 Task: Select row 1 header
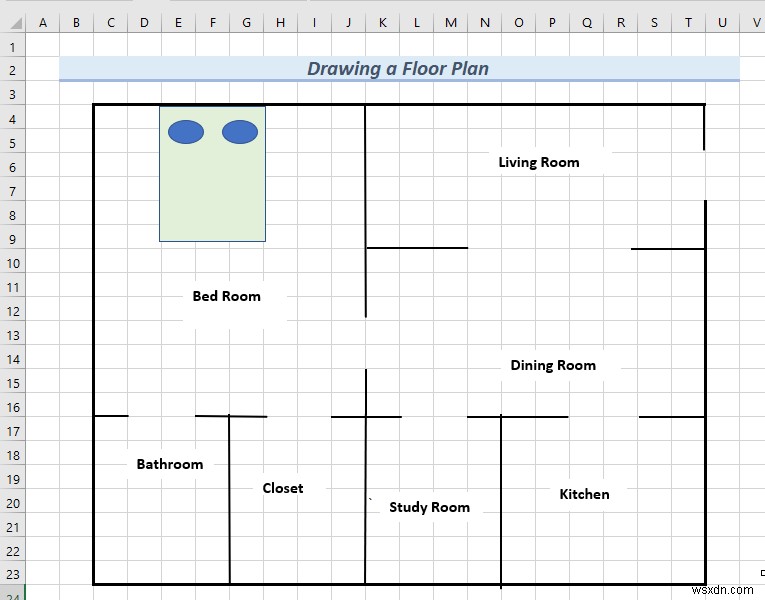tap(13, 47)
